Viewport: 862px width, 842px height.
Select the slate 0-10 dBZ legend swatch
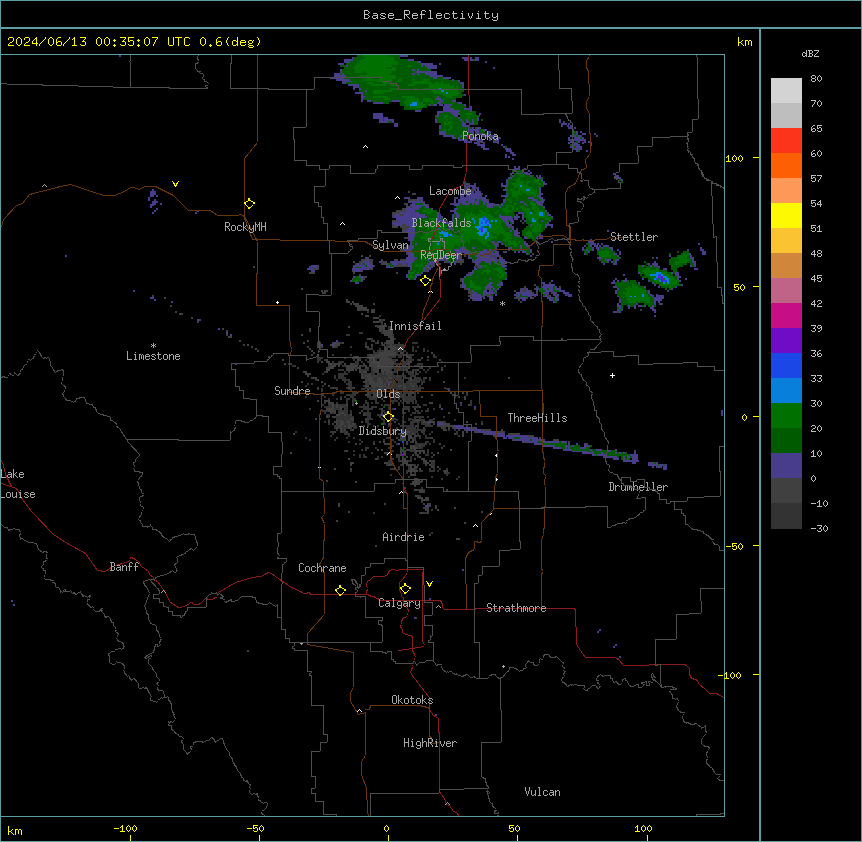(x=786, y=466)
